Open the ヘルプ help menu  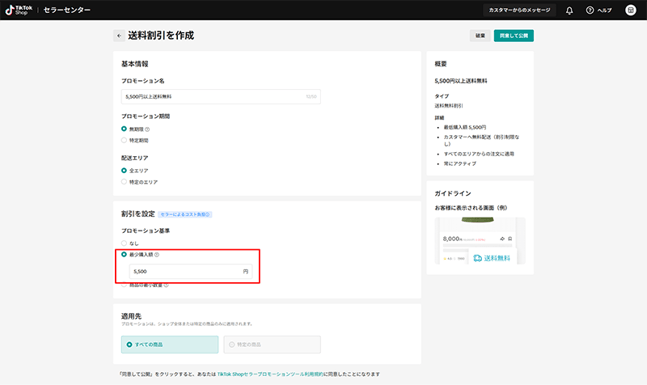pos(599,10)
